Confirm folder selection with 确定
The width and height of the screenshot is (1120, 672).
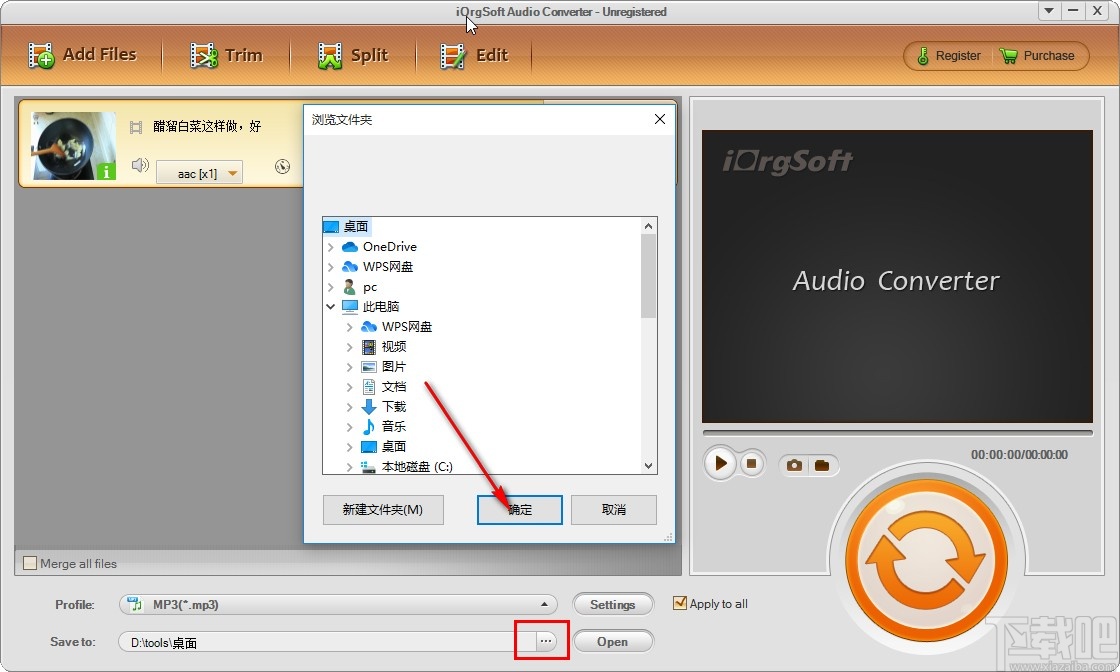pos(519,509)
